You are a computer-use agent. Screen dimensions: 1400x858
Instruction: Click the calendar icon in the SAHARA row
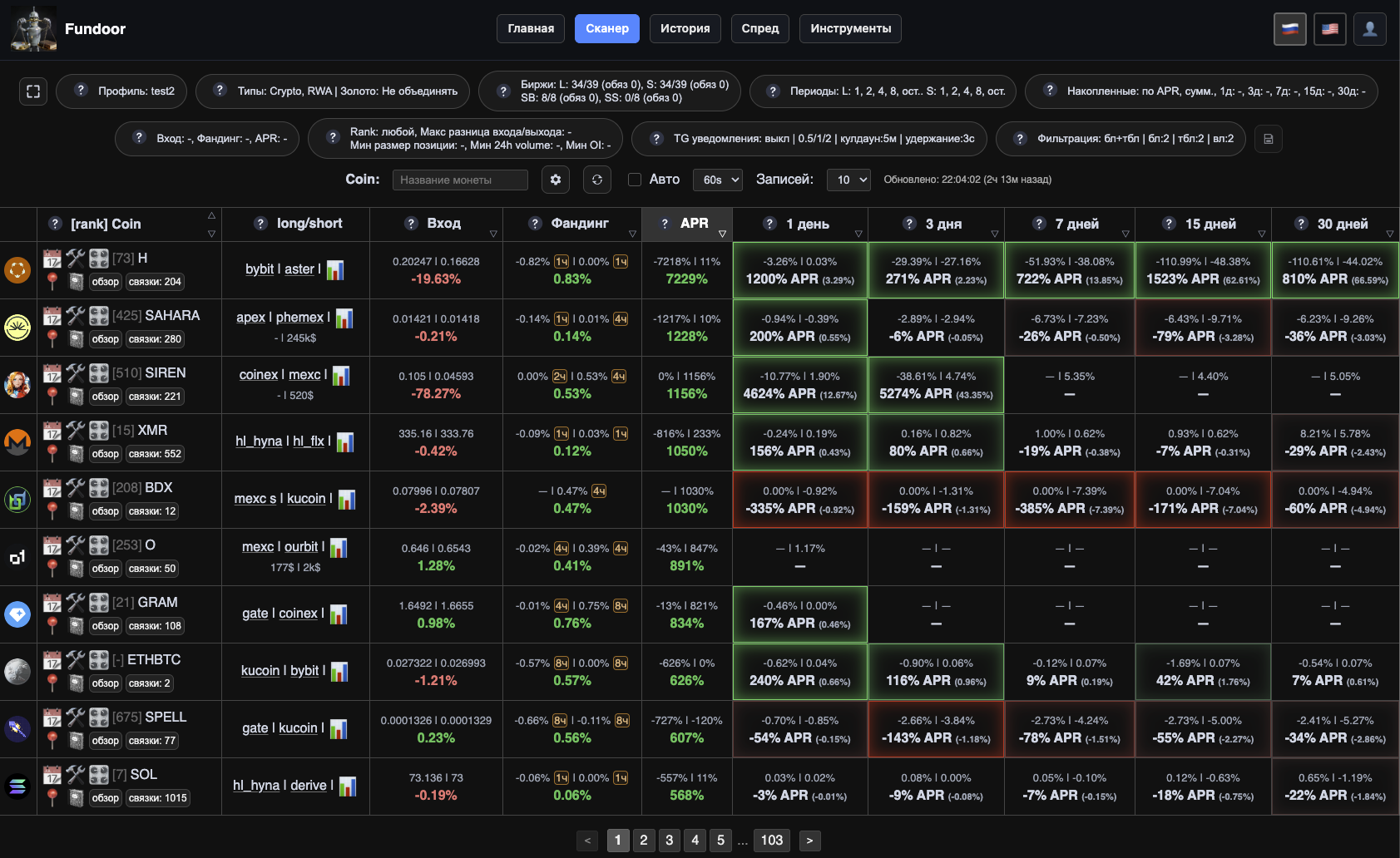click(52, 316)
